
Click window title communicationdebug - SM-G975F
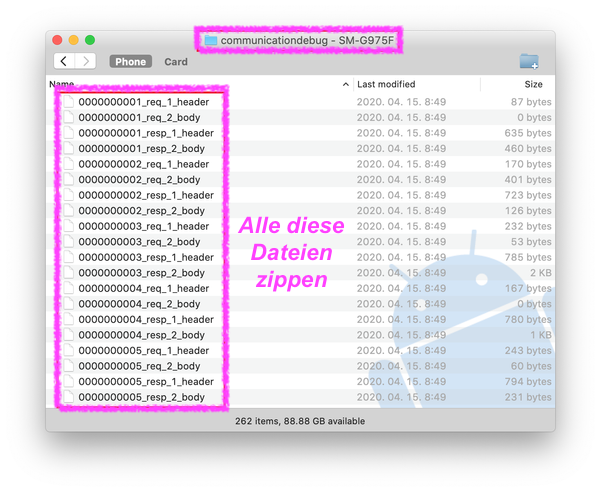tap(307, 40)
